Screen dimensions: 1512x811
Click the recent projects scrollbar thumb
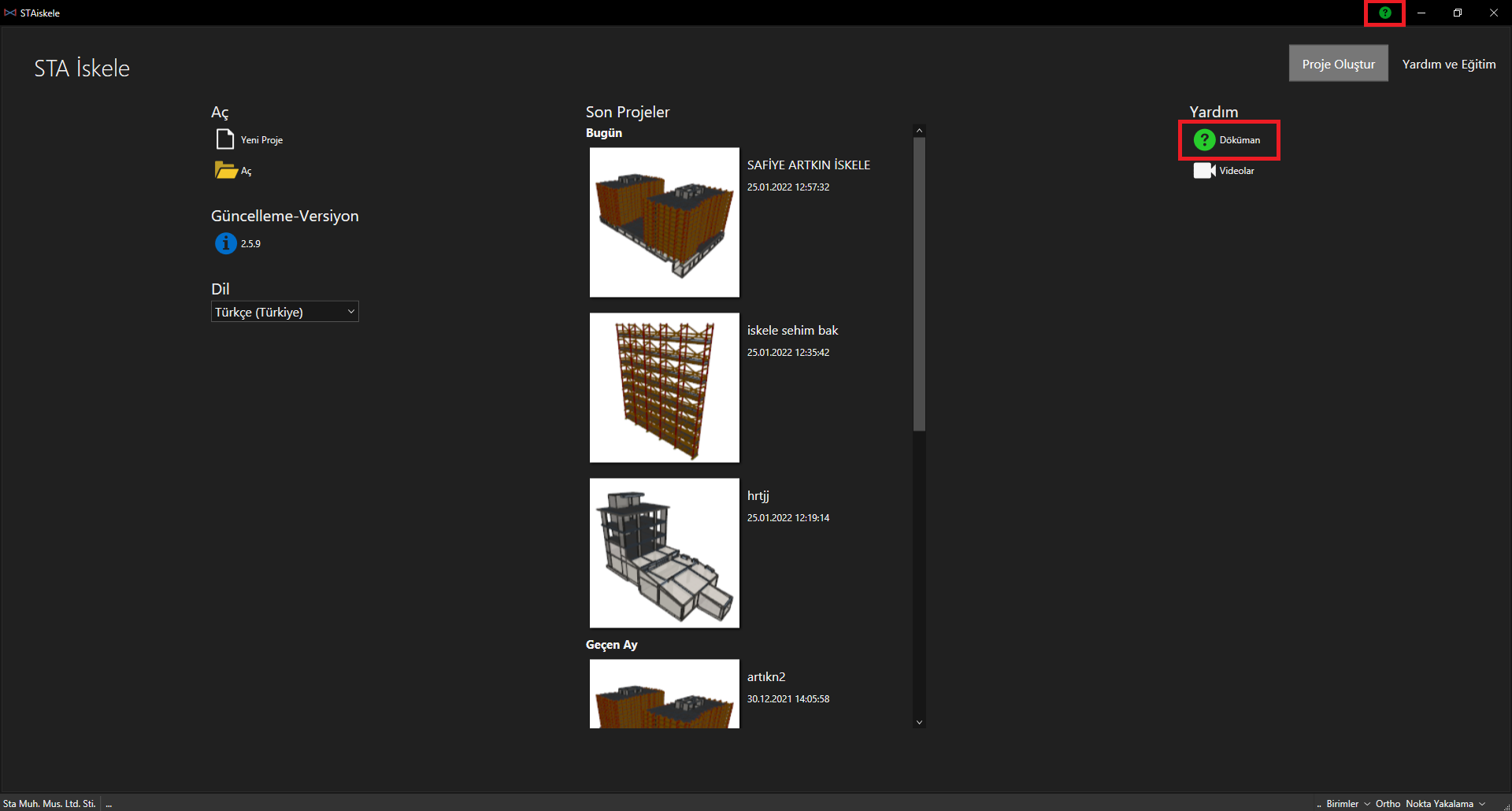tap(919, 283)
